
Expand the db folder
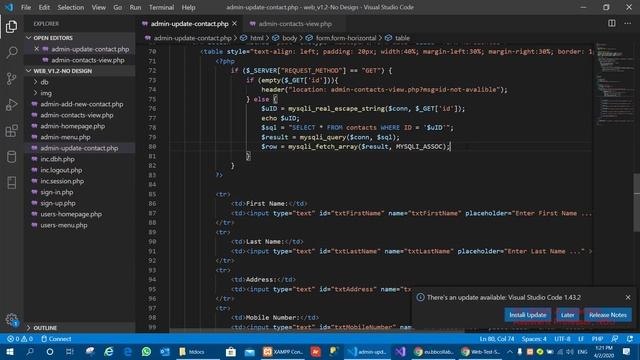pyautogui.click(x=79, y=82)
